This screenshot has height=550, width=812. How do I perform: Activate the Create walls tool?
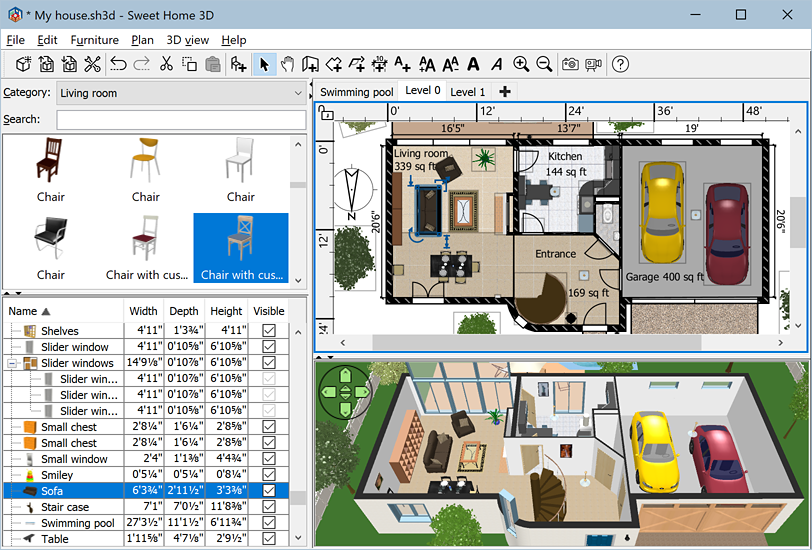point(310,65)
